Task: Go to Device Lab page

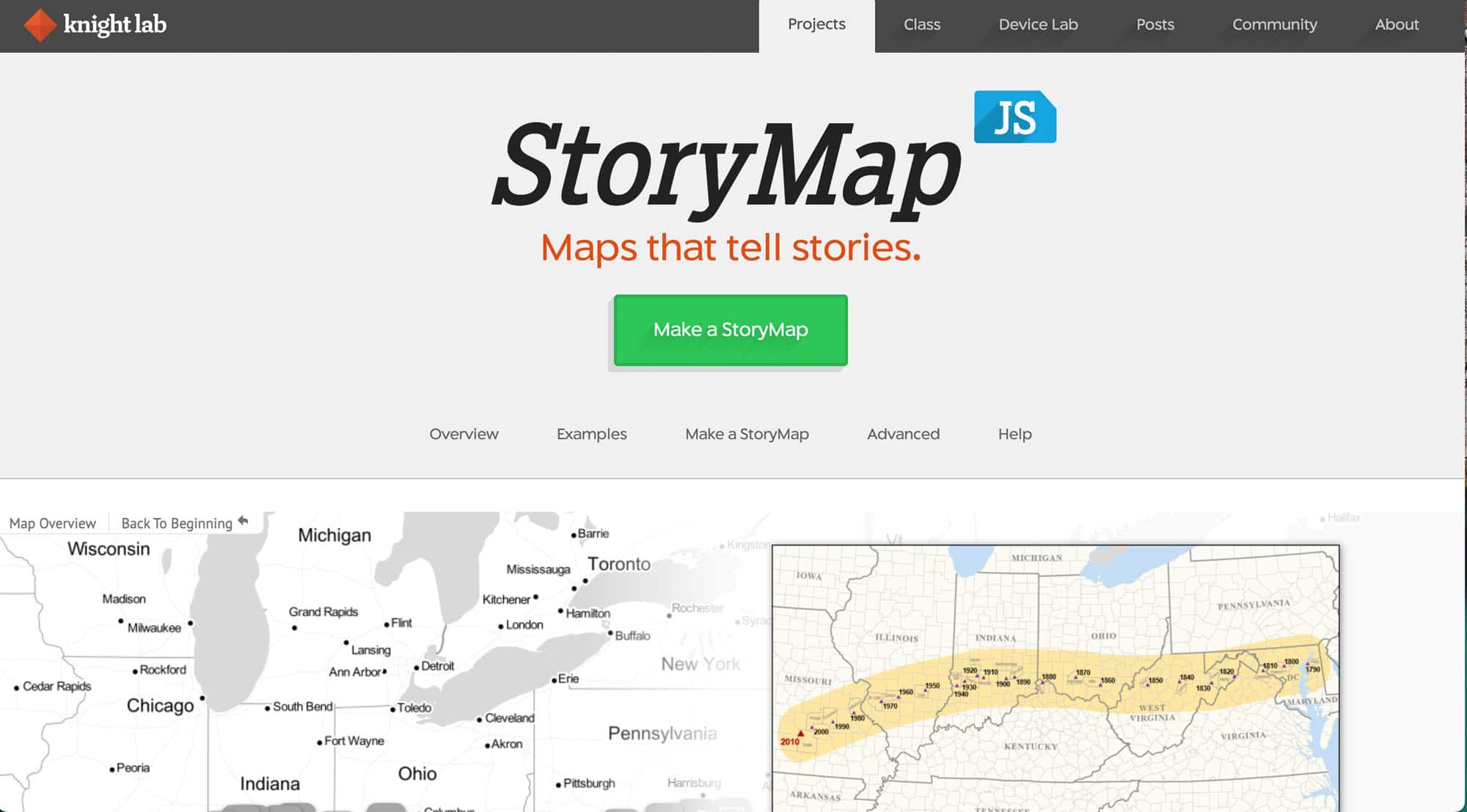Action: [1038, 25]
